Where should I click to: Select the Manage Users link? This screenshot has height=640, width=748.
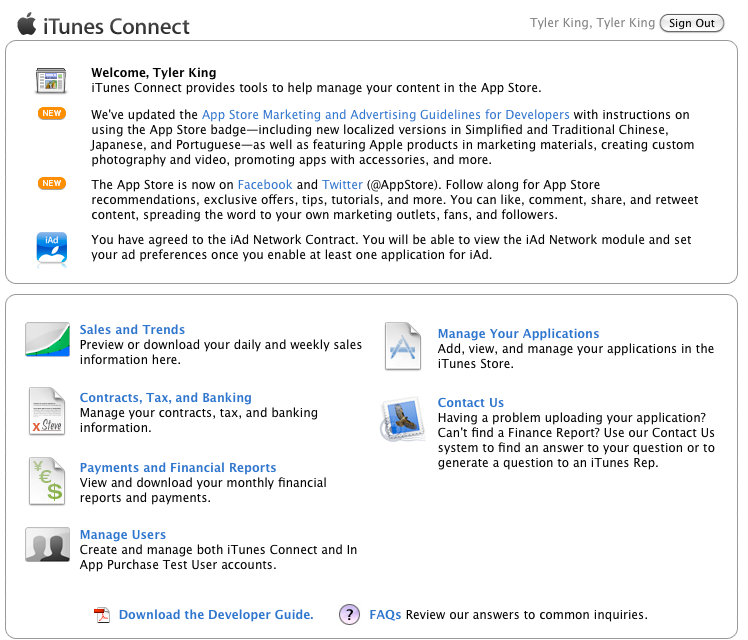(x=123, y=535)
